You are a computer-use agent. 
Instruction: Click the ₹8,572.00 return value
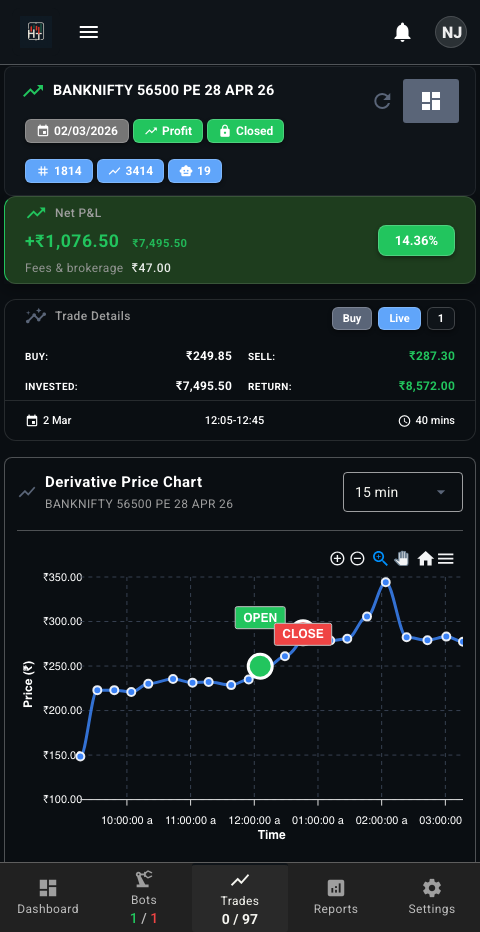point(427,386)
